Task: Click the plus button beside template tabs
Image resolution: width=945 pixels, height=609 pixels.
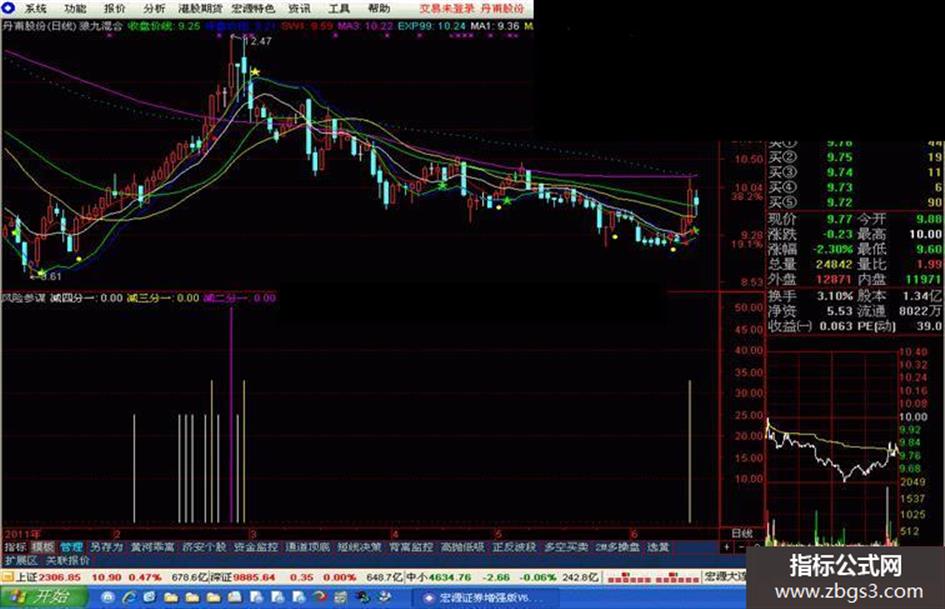Action: click(726, 547)
